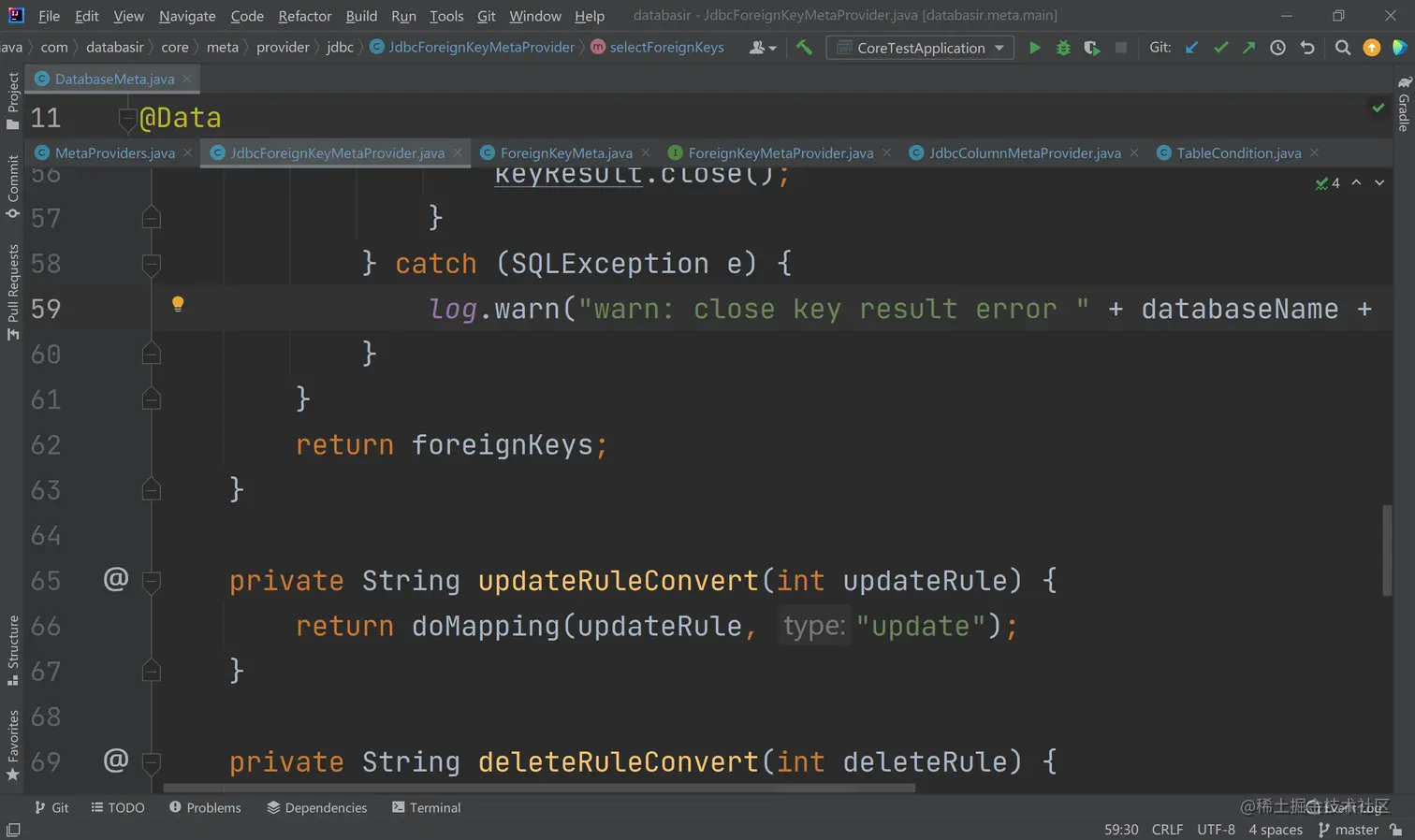Open the File menu
This screenshot has height=840, width=1415.
point(49,16)
